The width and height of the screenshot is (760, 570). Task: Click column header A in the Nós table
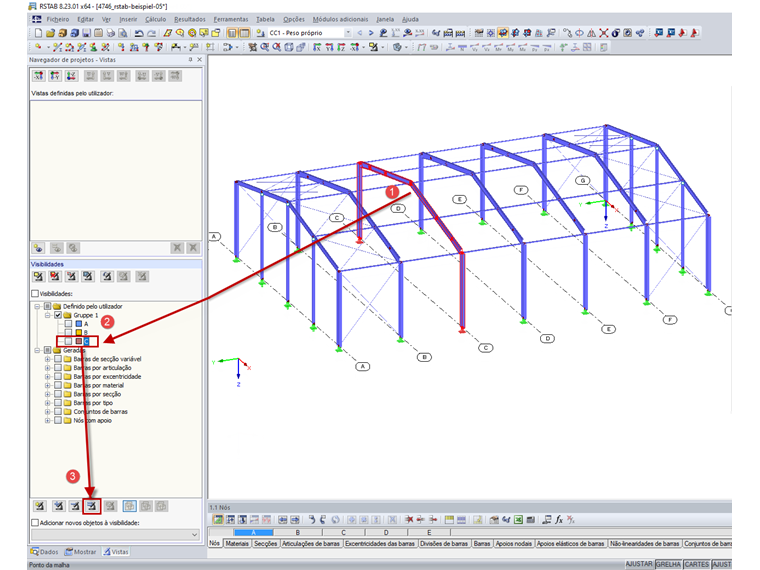coord(253,532)
